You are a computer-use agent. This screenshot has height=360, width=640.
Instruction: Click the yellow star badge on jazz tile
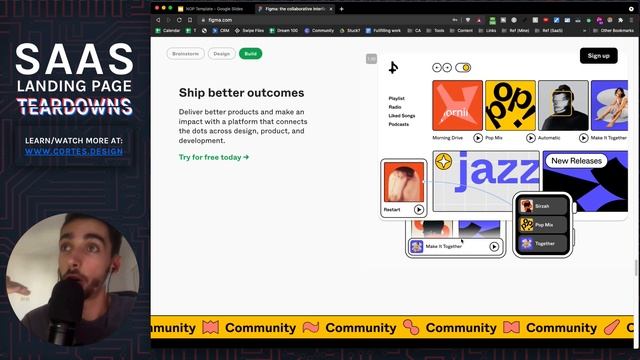click(444, 162)
